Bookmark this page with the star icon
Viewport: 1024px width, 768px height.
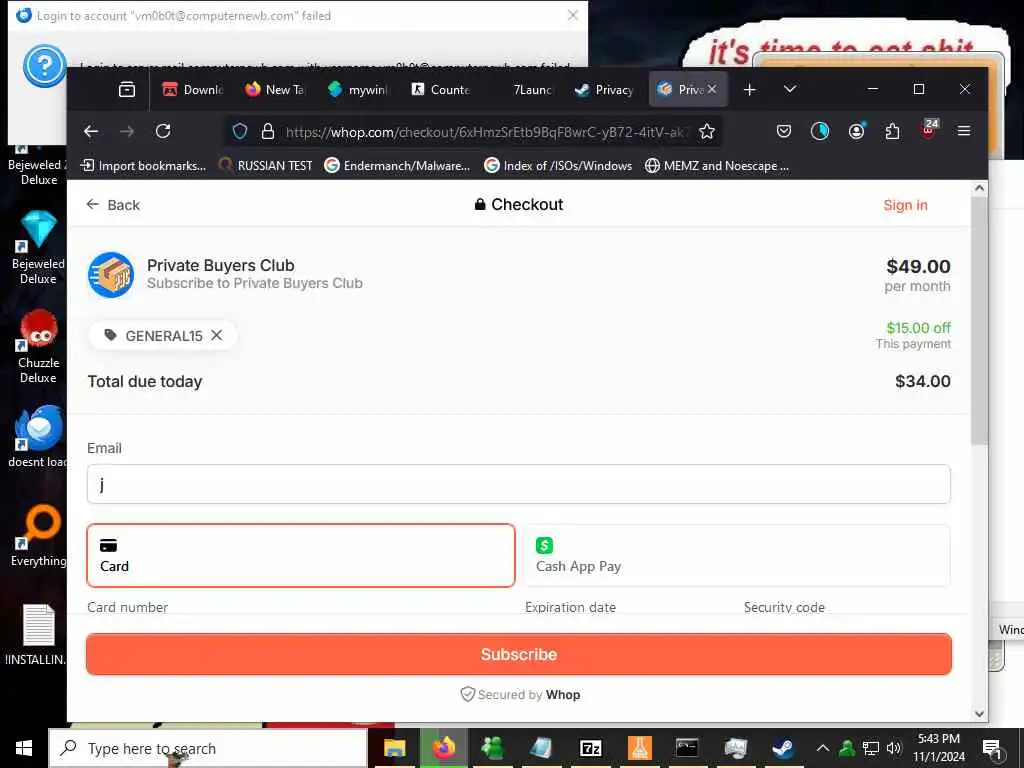tap(707, 131)
